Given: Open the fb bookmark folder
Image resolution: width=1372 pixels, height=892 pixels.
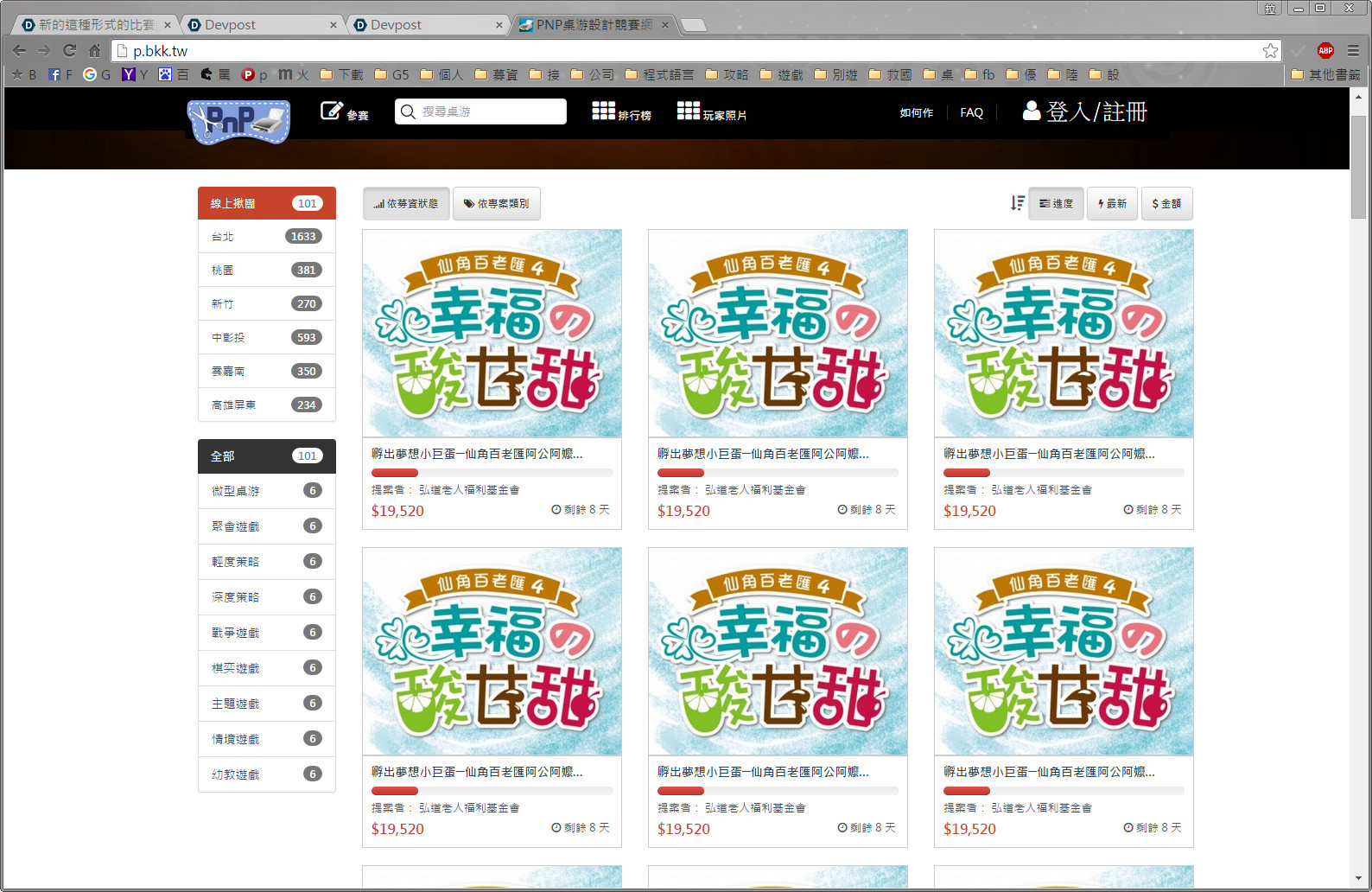Looking at the screenshot, I should 980,75.
